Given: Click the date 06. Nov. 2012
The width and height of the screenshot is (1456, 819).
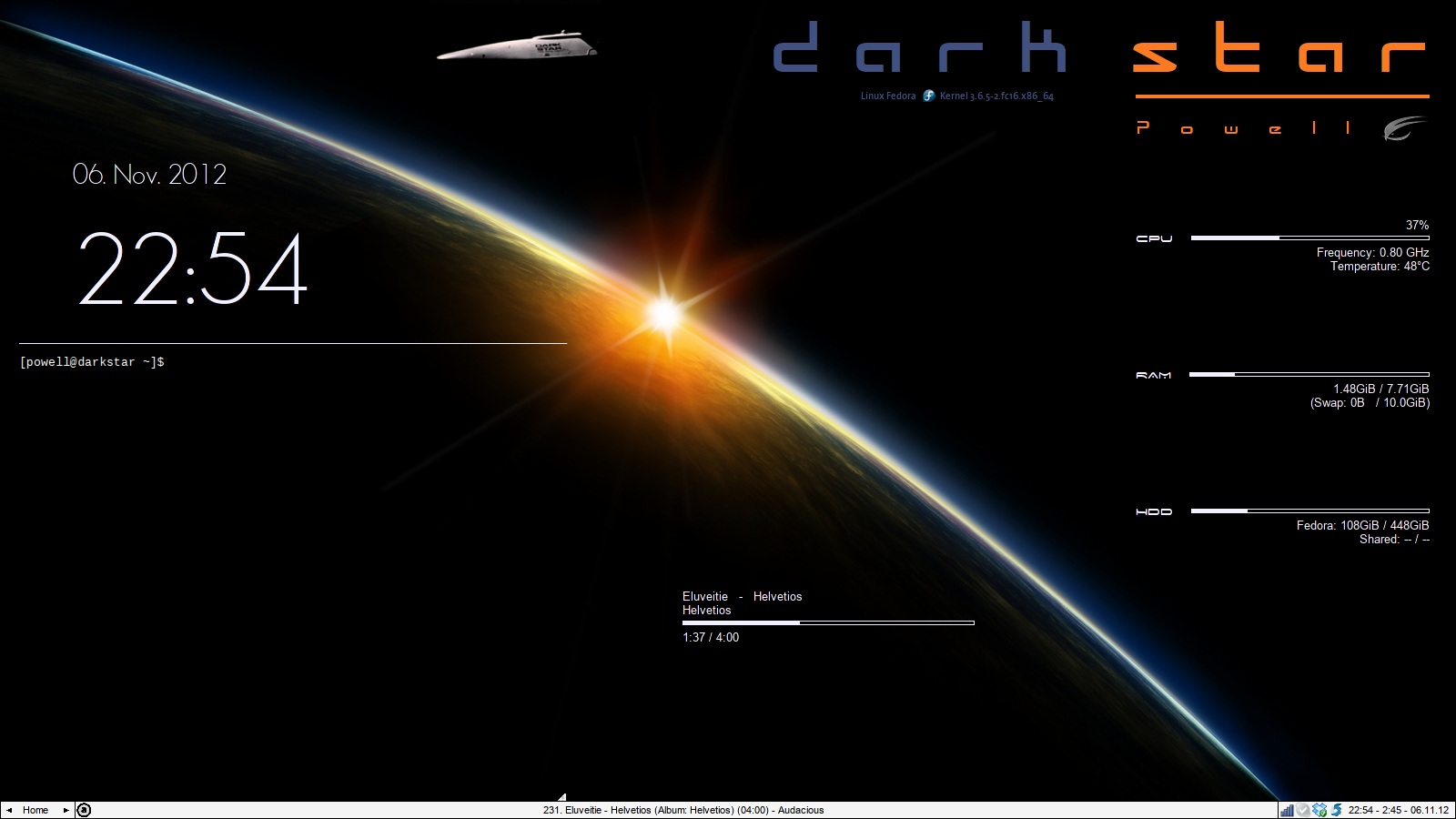Looking at the screenshot, I should pyautogui.click(x=149, y=174).
